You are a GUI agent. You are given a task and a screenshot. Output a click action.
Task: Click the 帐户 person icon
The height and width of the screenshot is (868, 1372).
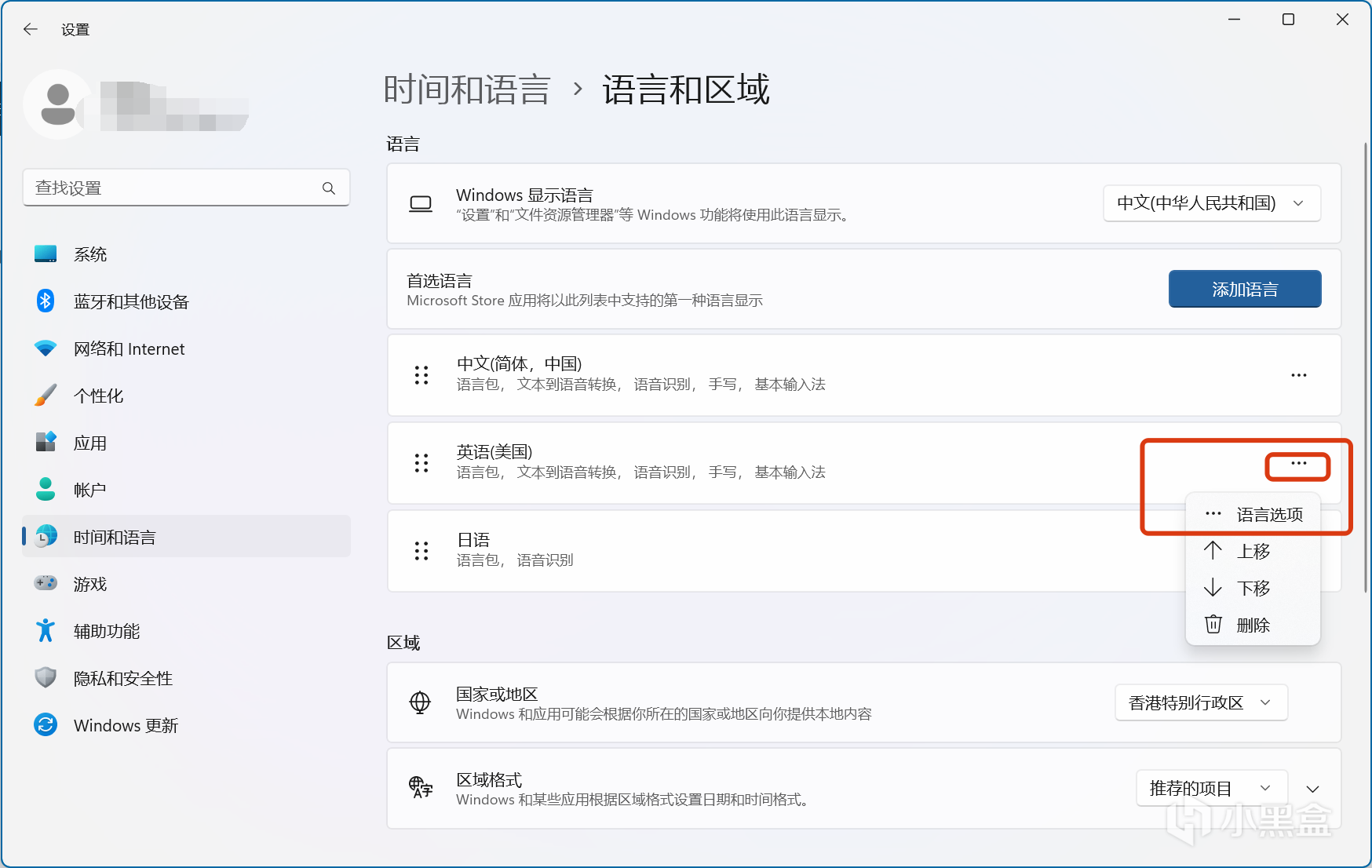click(x=46, y=489)
